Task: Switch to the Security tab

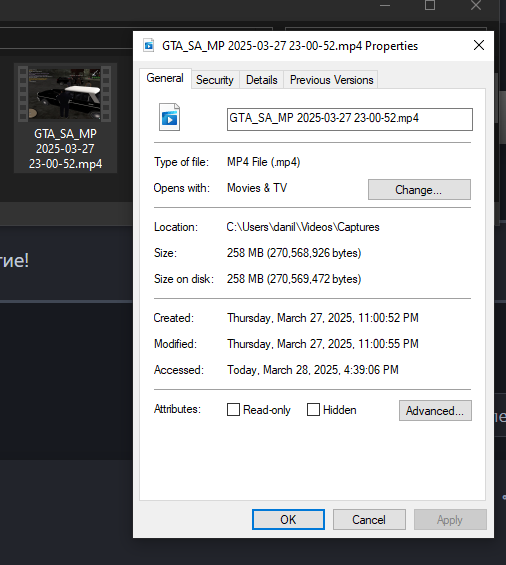Action: click(215, 80)
